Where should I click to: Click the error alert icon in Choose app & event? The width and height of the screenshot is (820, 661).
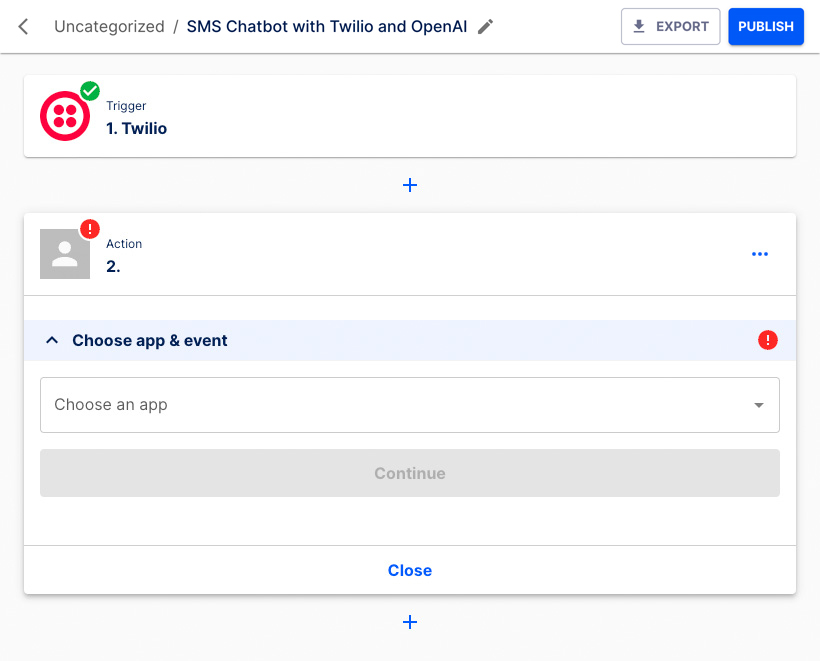click(x=768, y=340)
